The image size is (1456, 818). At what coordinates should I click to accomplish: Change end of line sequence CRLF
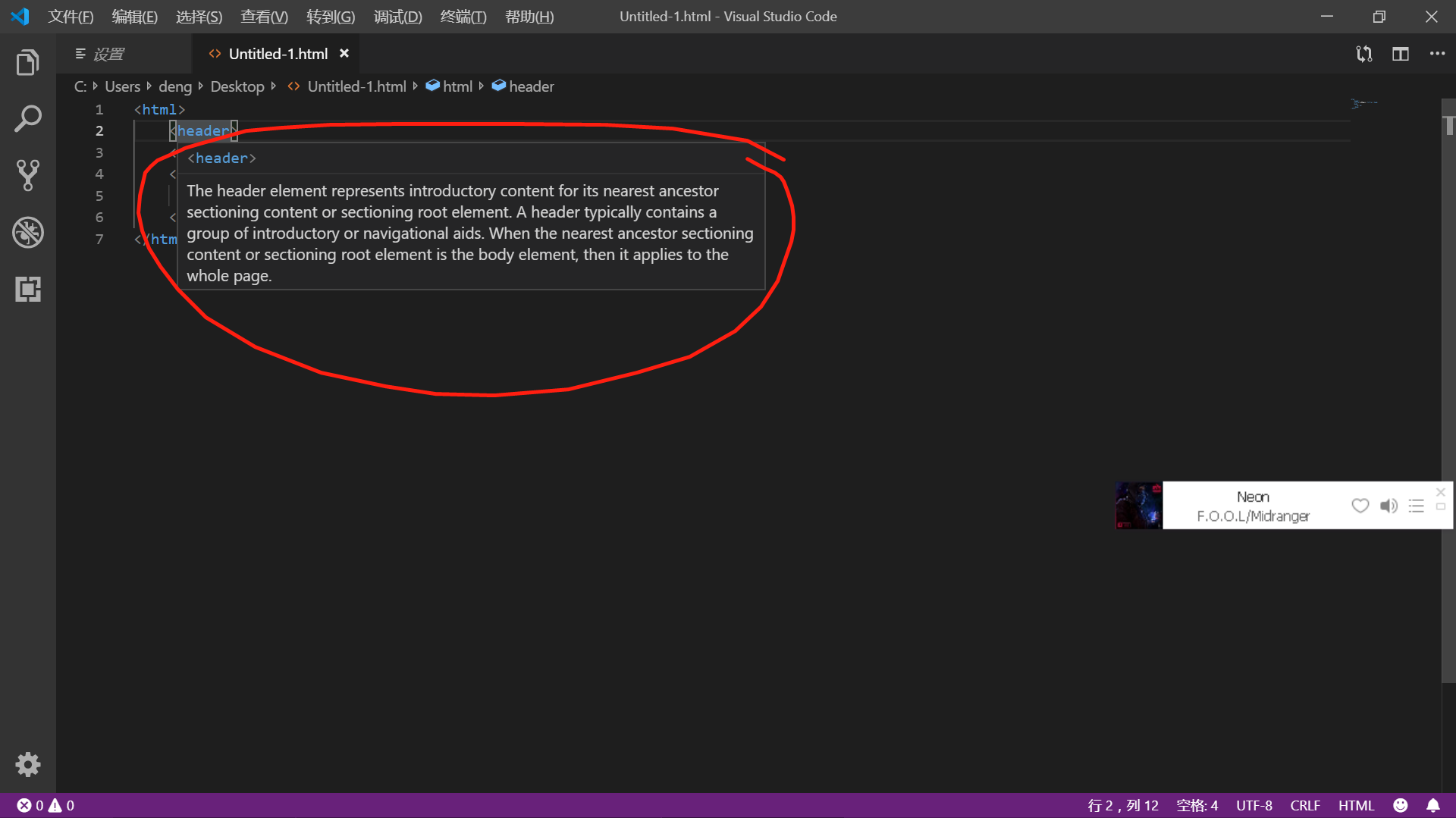[1305, 805]
